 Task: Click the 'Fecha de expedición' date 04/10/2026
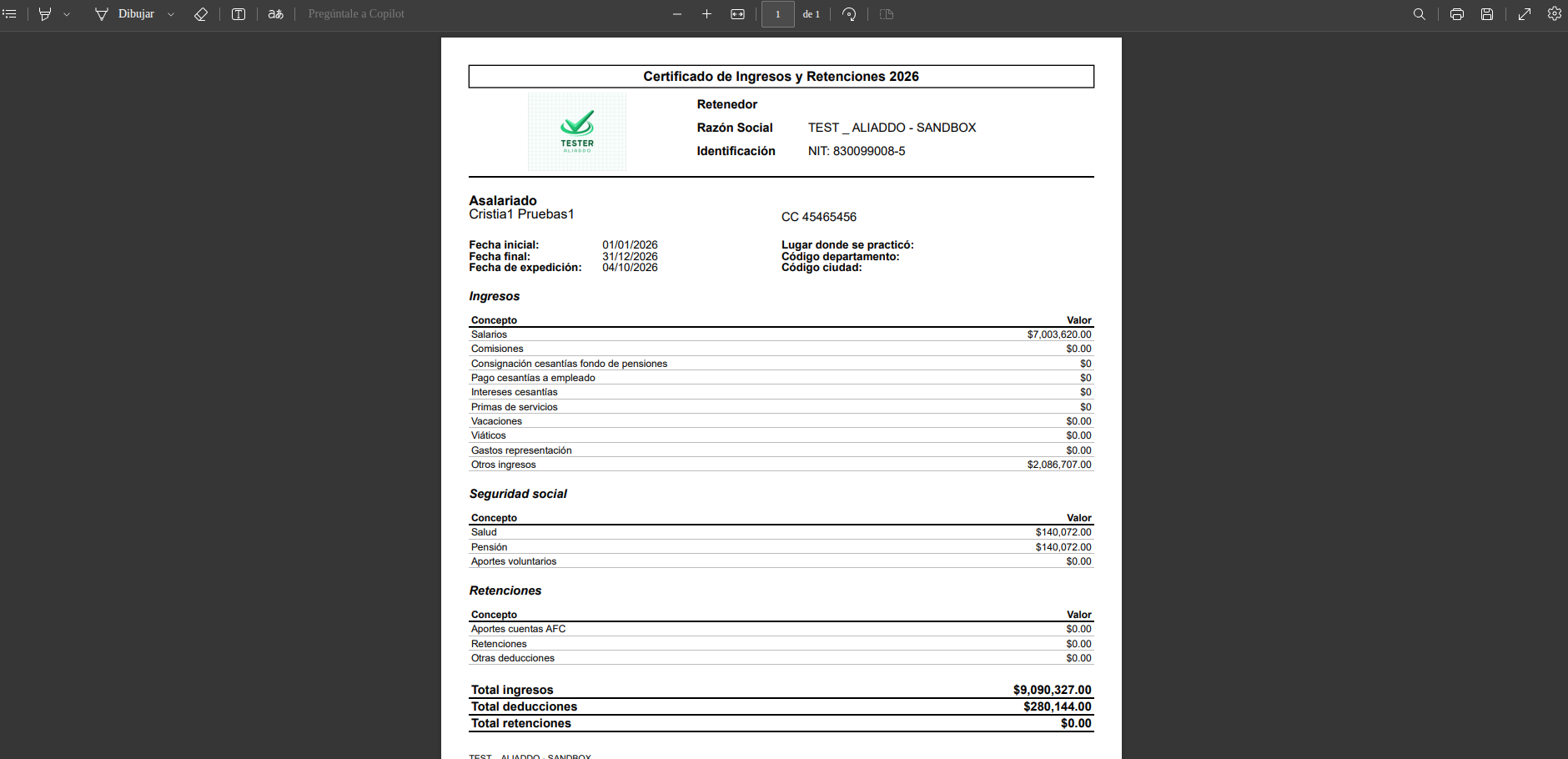tap(631, 268)
